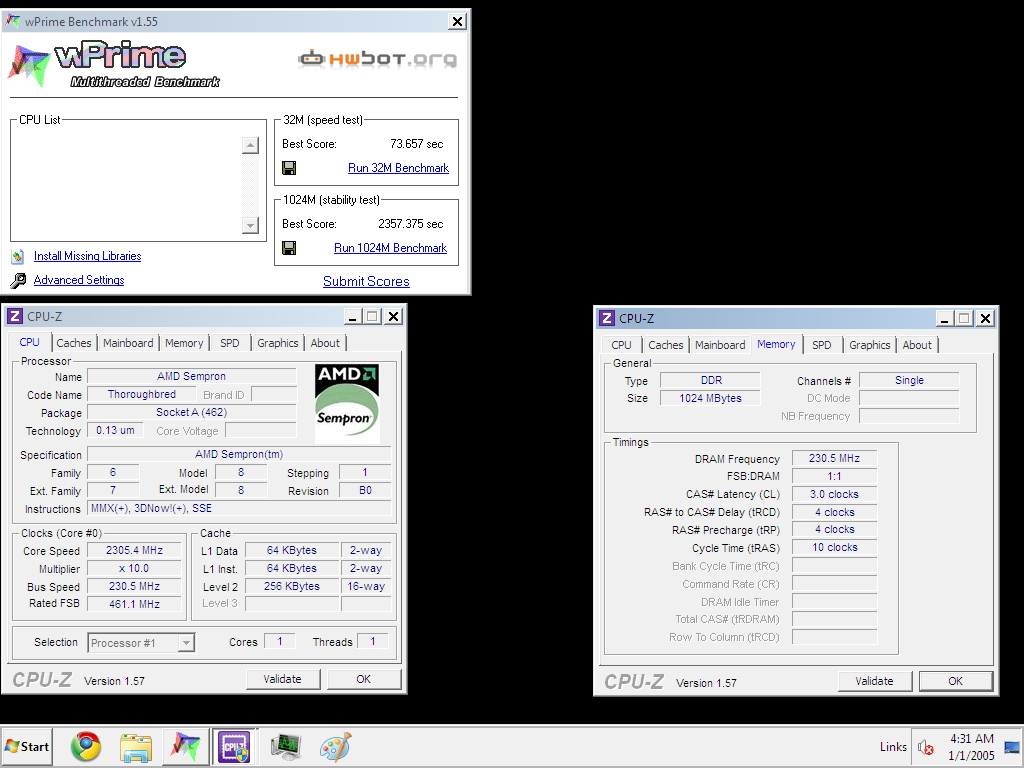Switch to CPU-Z via taskbar icon
This screenshot has height=768, width=1024.
234,746
